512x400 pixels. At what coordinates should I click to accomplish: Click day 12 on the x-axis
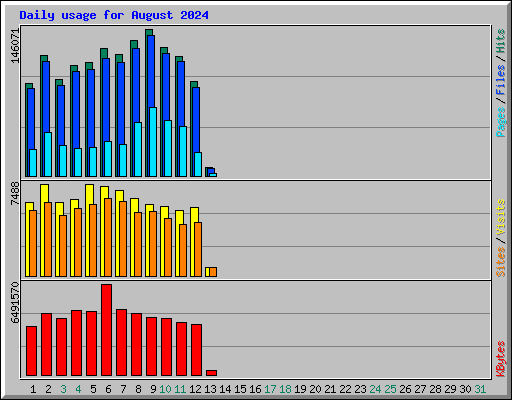click(x=195, y=389)
